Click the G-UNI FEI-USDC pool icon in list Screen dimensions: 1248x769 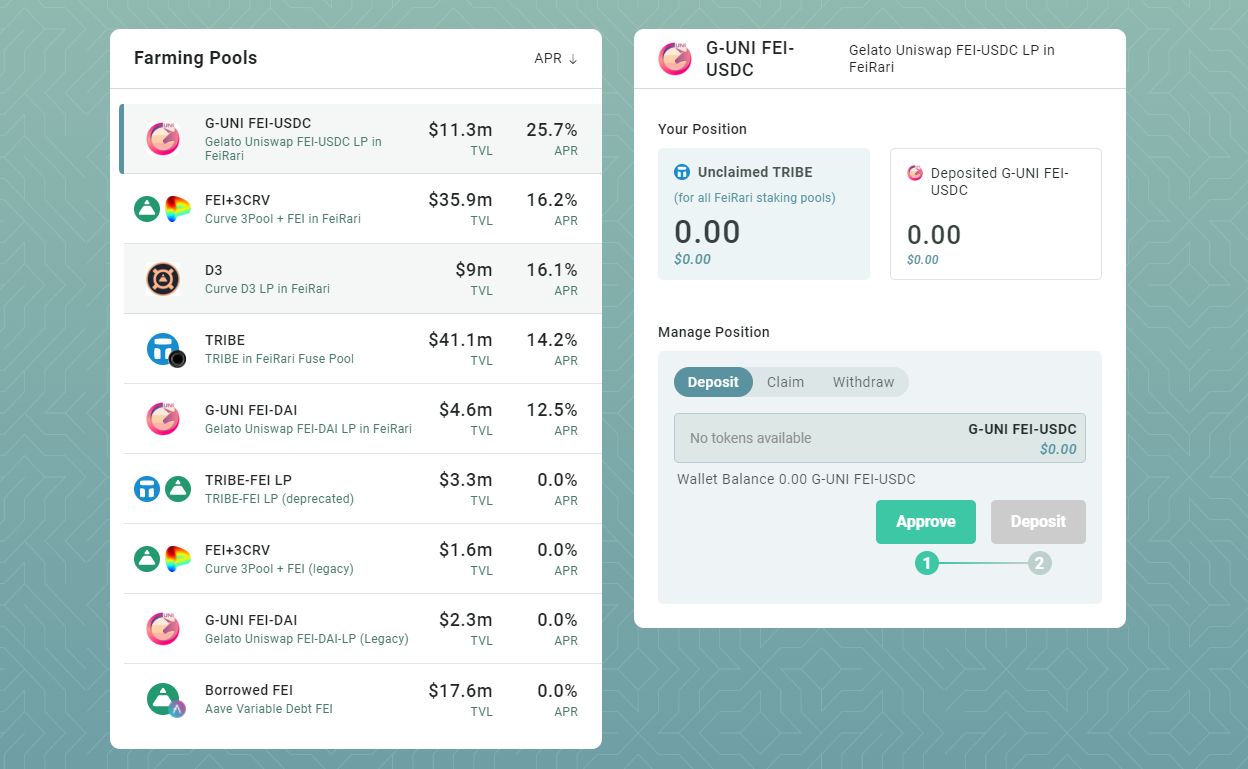coord(162,139)
